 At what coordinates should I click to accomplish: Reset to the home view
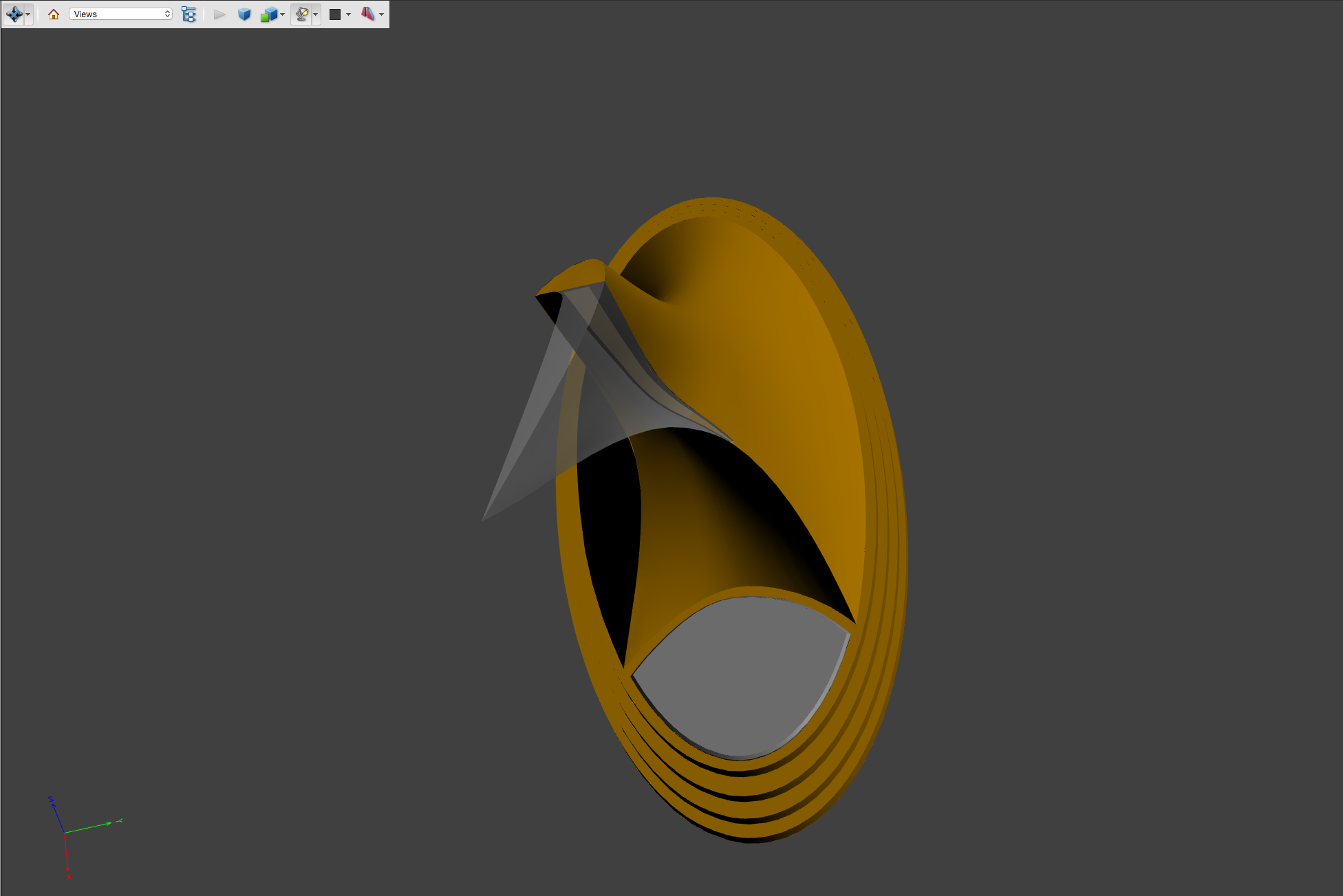[54, 14]
